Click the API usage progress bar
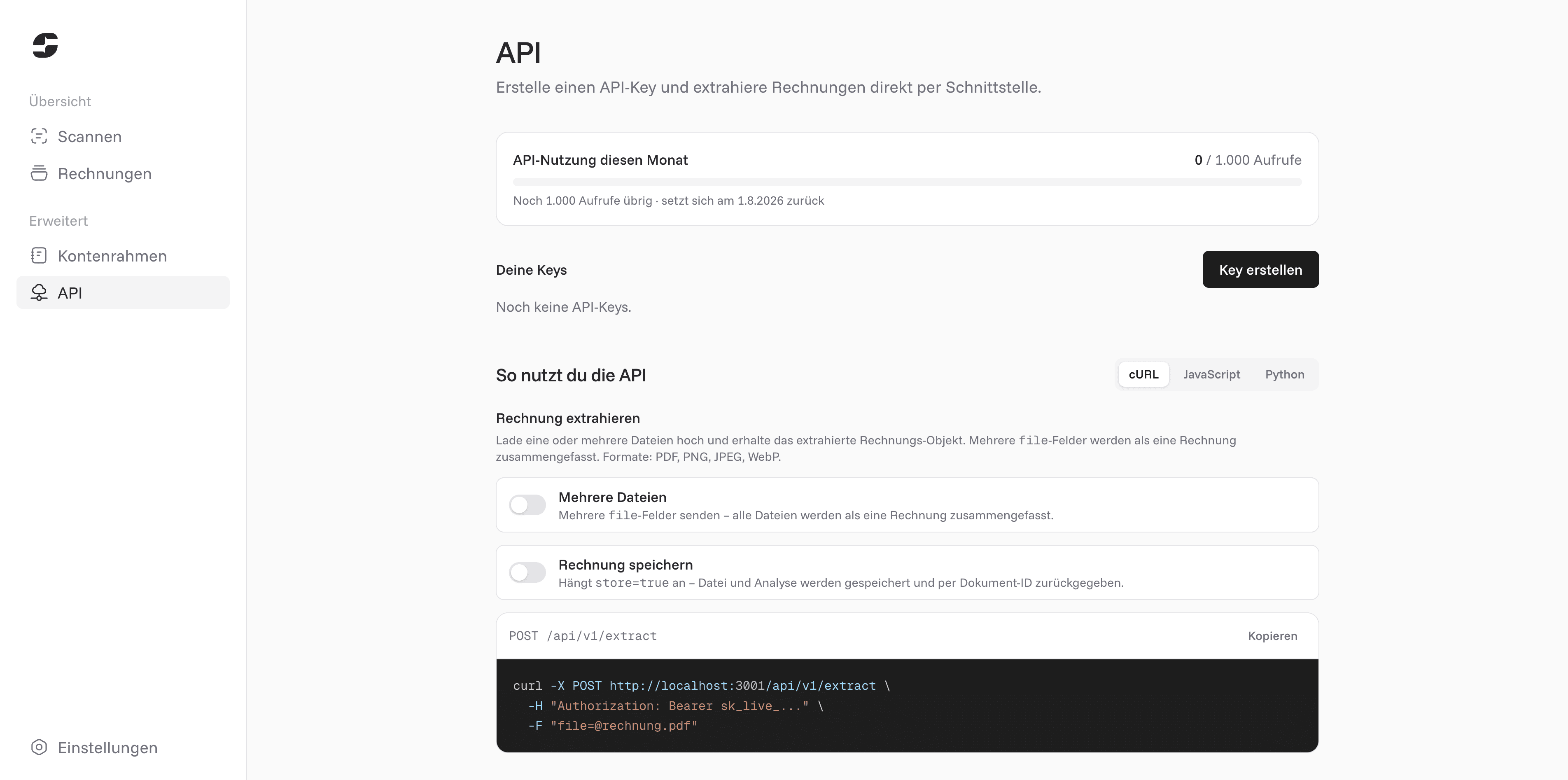Image resolution: width=1568 pixels, height=780 pixels. [x=907, y=182]
